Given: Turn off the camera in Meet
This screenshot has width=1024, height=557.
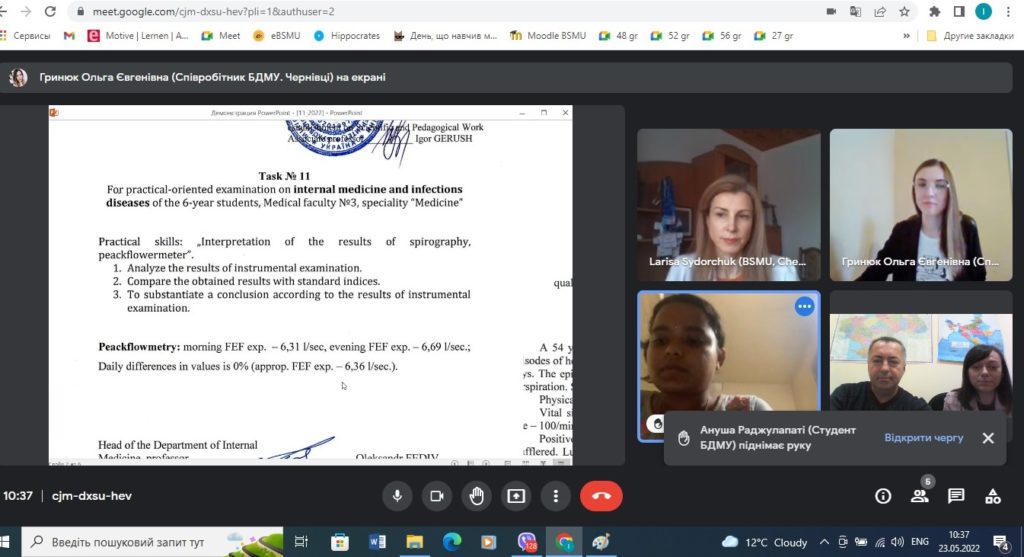Looking at the screenshot, I should [437, 496].
